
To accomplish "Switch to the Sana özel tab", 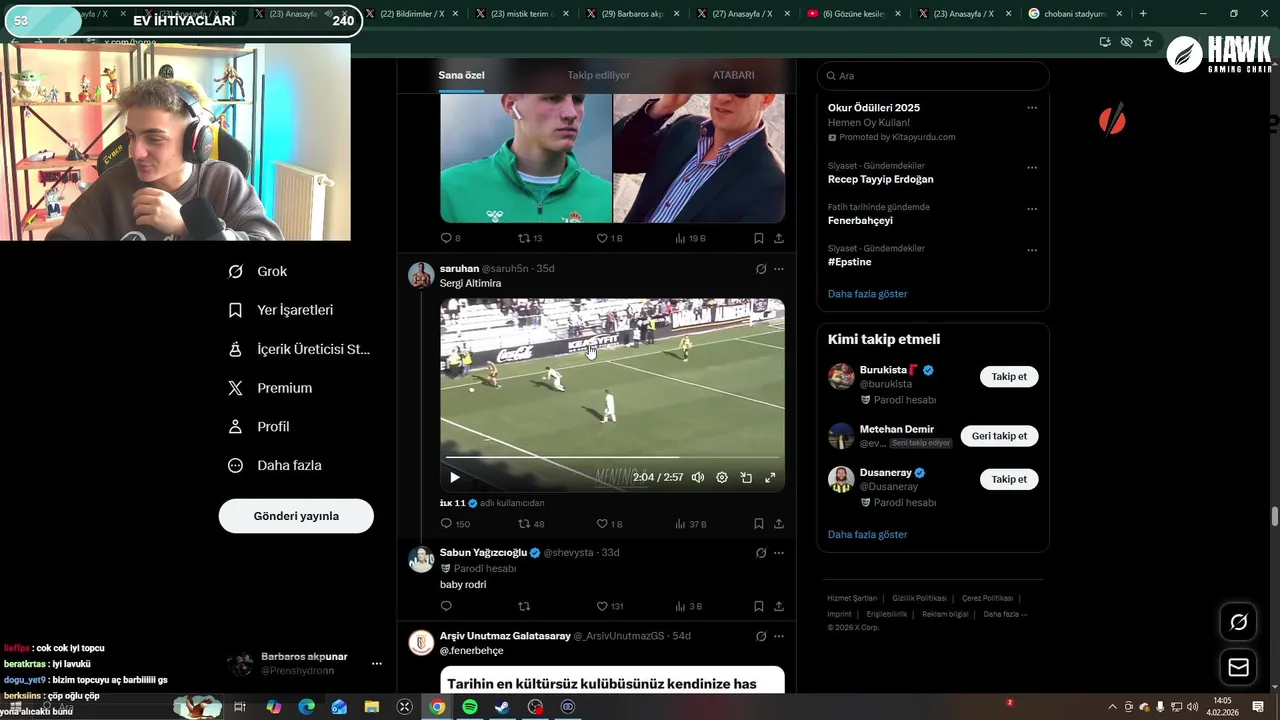I will click(x=461, y=75).
